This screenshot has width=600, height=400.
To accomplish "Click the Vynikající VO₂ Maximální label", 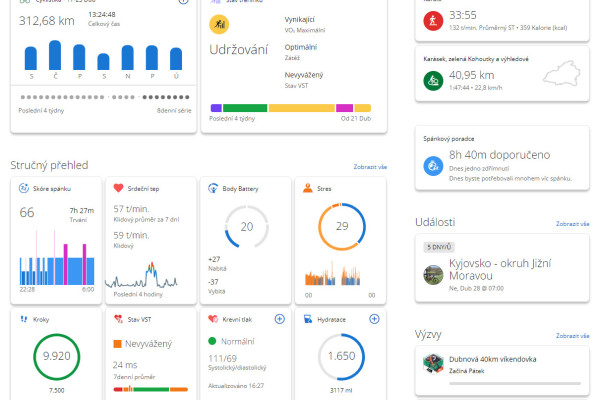I will coord(305,24).
